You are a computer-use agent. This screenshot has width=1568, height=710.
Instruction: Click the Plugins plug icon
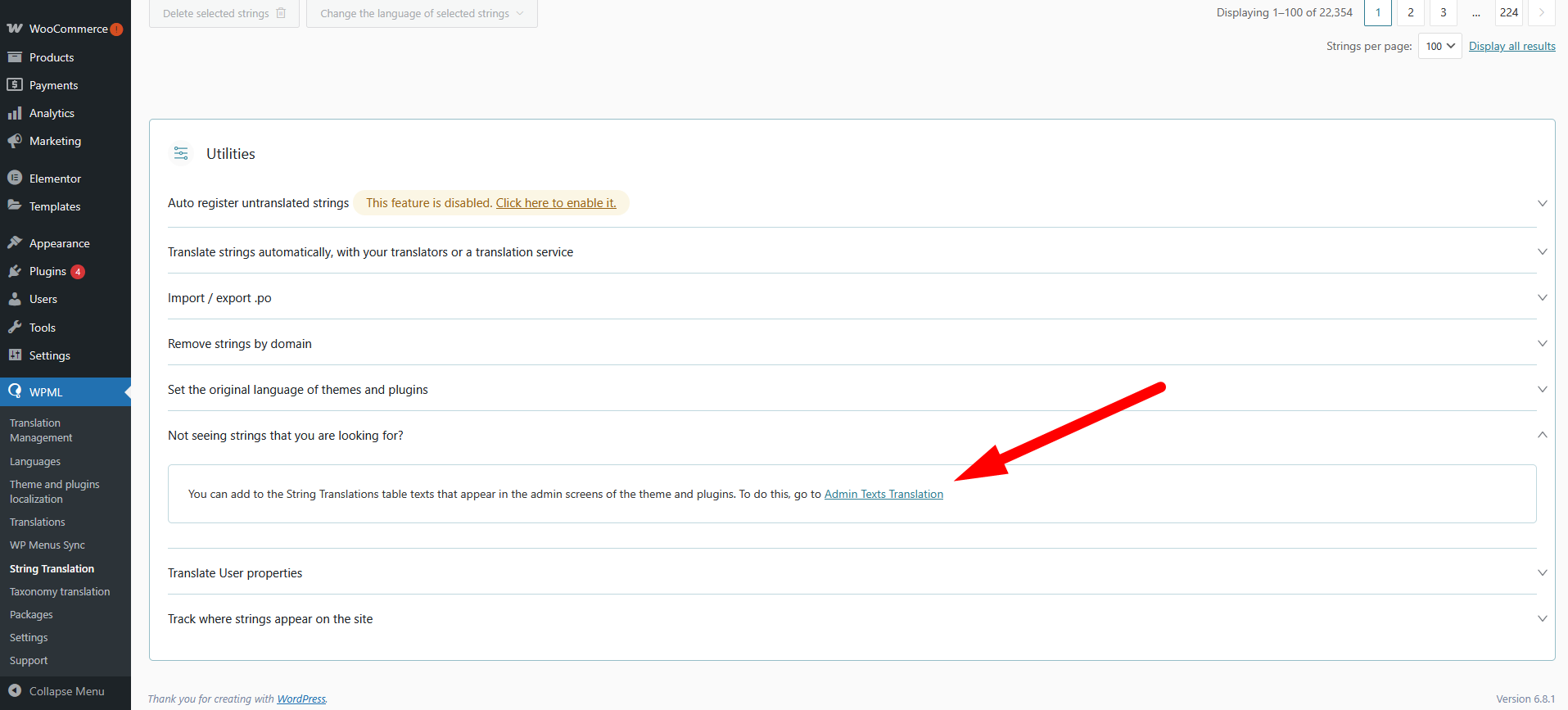[15, 271]
